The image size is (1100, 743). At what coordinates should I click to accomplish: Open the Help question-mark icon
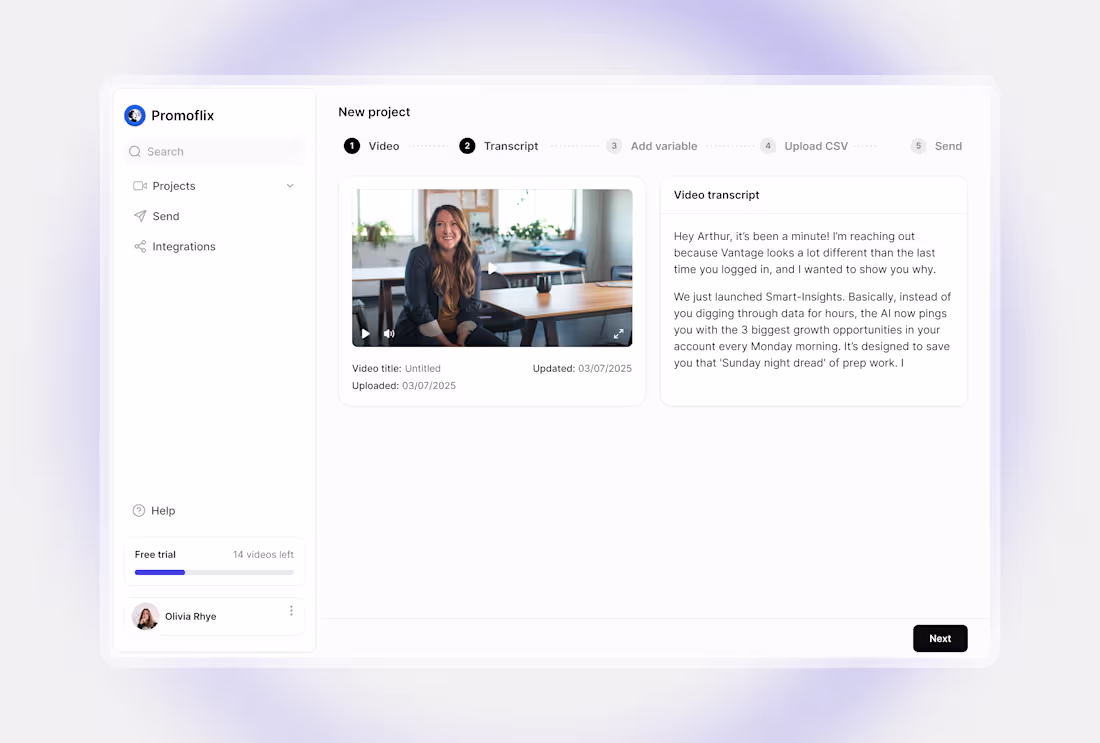[x=138, y=510]
